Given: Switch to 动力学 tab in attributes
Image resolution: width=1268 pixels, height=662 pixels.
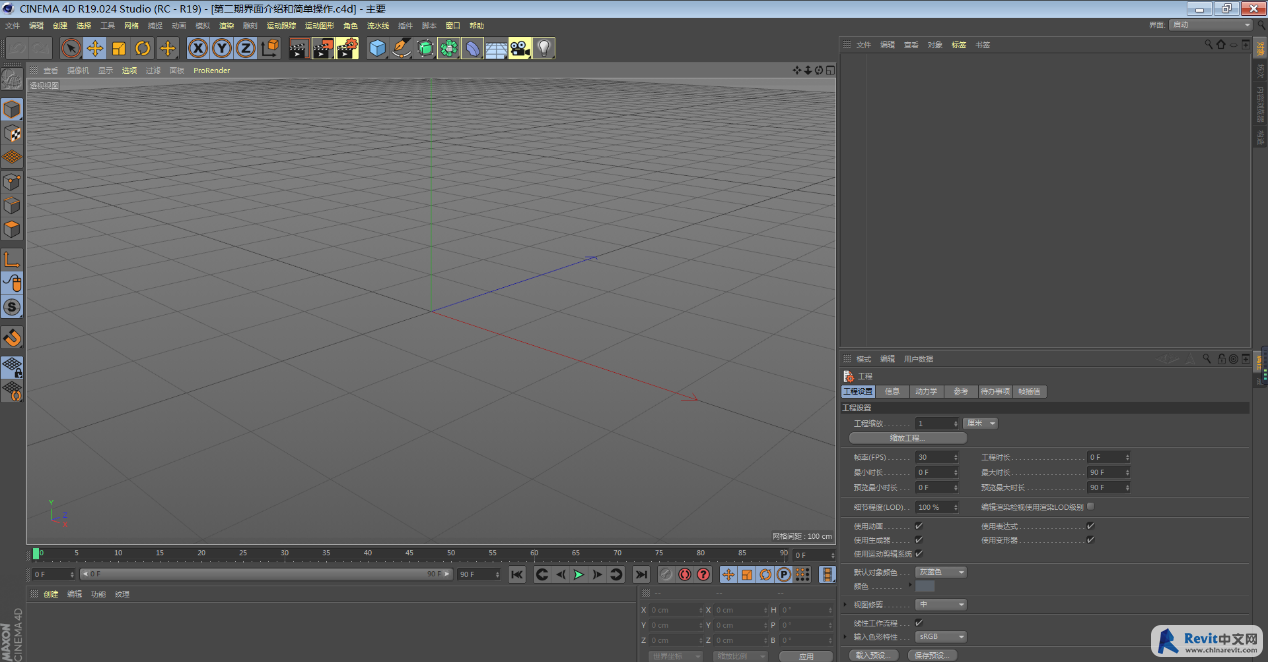Looking at the screenshot, I should click(x=927, y=392).
